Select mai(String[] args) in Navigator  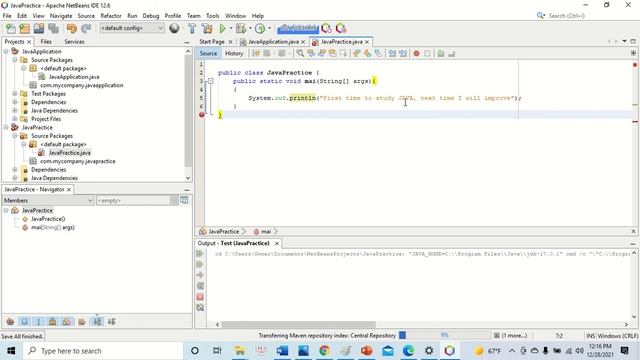coord(53,227)
